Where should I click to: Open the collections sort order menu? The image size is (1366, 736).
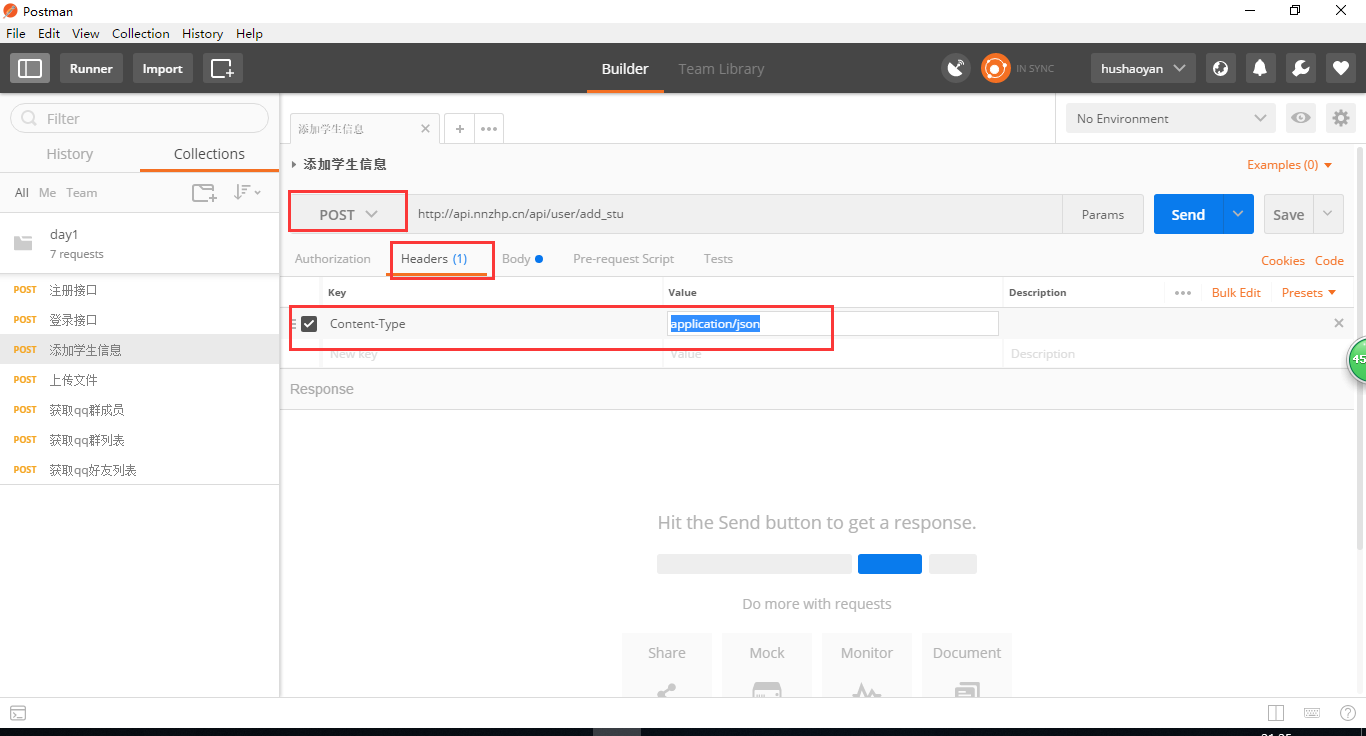pyautogui.click(x=247, y=192)
